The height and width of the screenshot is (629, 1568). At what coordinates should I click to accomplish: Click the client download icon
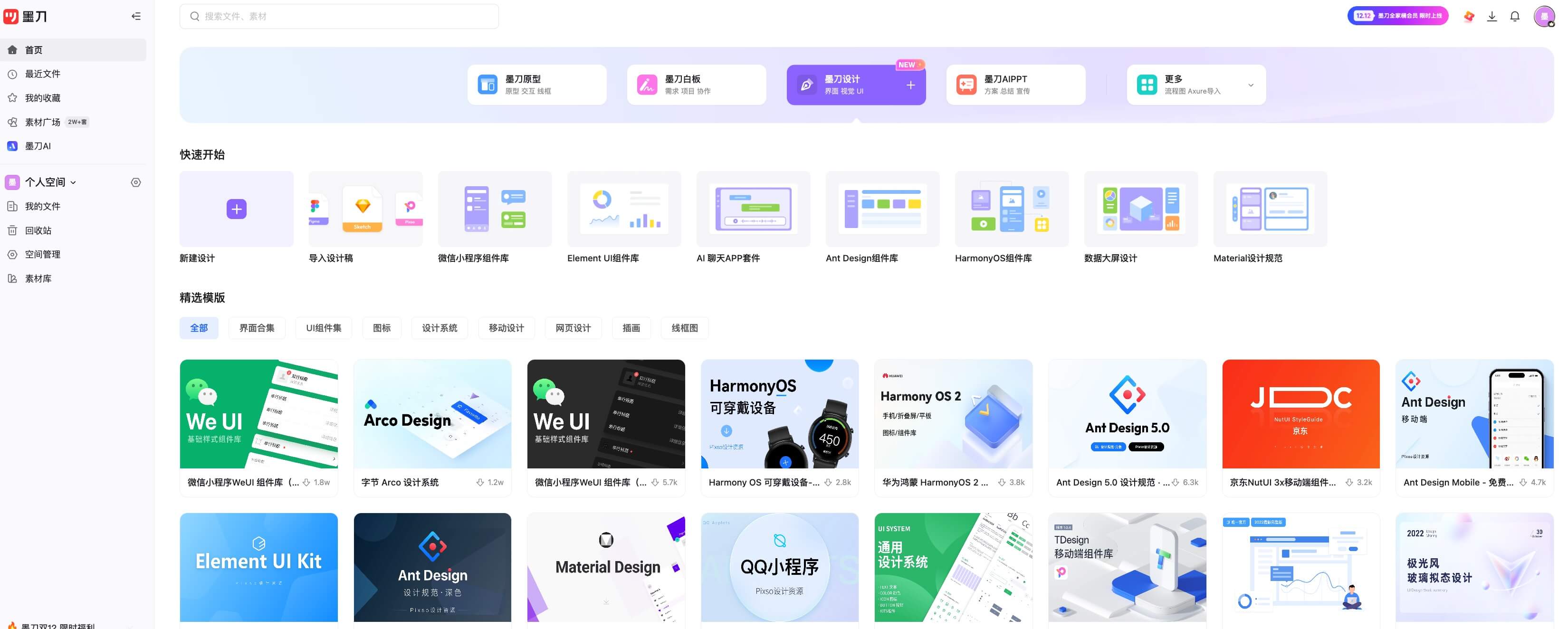point(1492,16)
